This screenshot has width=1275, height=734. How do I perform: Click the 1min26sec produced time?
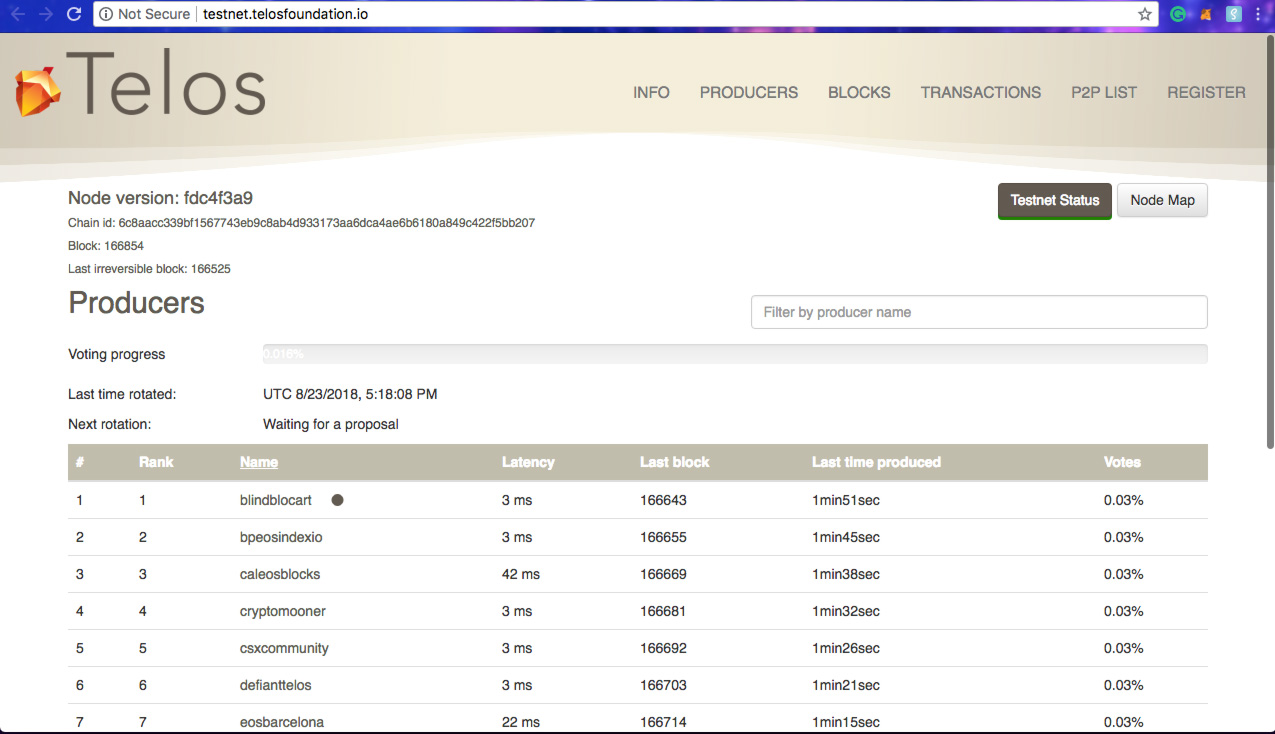[846, 648]
